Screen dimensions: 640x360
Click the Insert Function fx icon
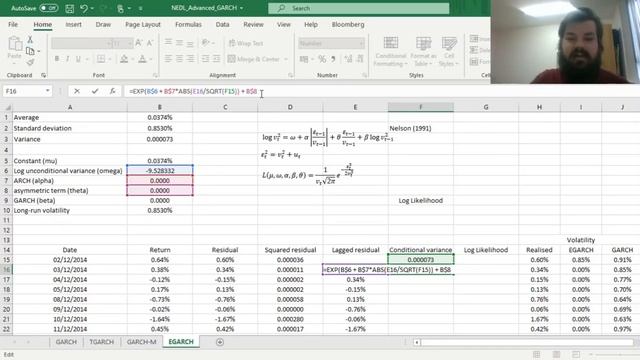coord(113,91)
